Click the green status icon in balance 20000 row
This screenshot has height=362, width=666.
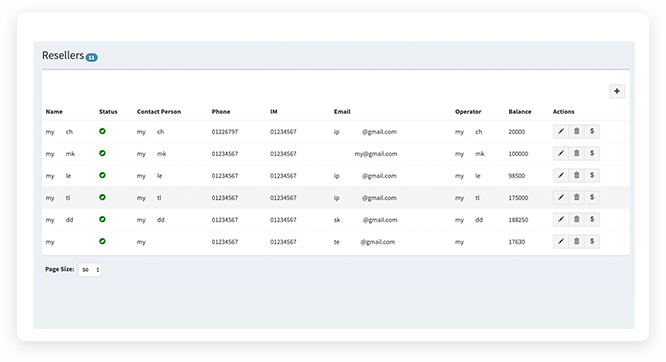[x=102, y=131]
